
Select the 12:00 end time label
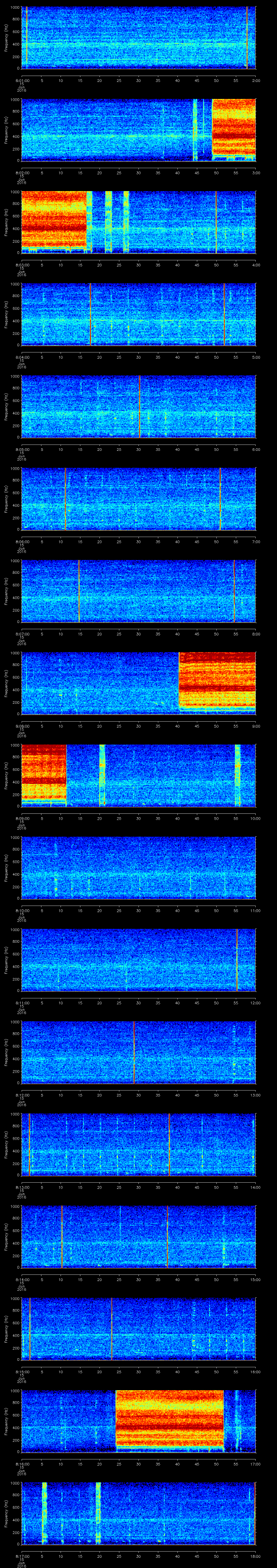(256, 1003)
